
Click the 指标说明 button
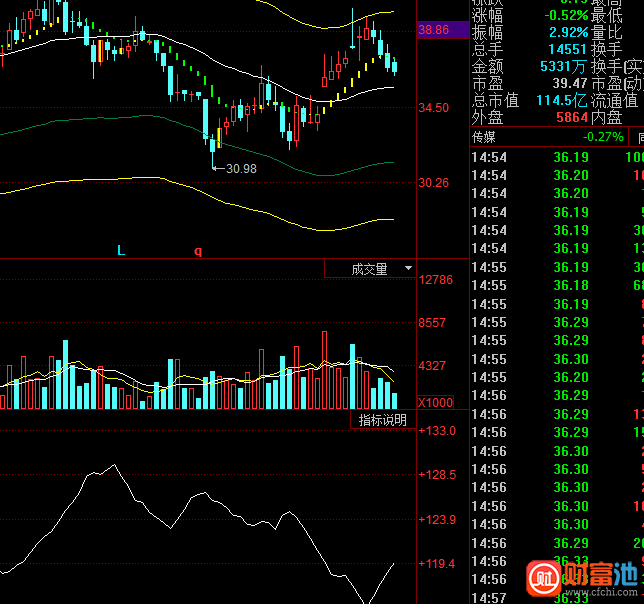pyautogui.click(x=383, y=420)
